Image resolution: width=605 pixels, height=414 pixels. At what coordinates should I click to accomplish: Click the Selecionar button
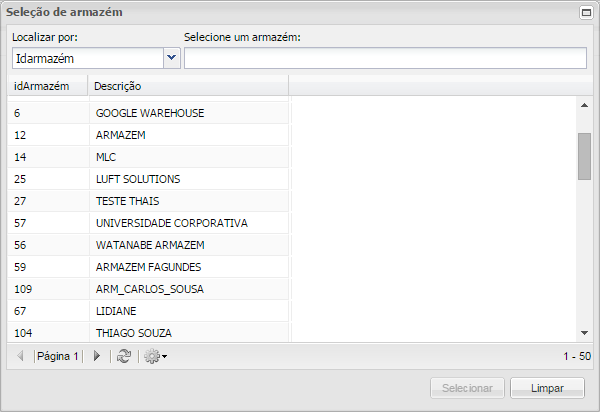click(465, 388)
